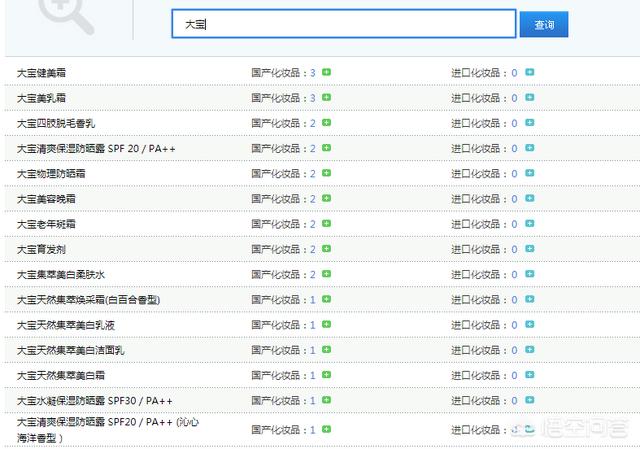Click green plus icon for 大宝老年斑霜

(326, 224)
